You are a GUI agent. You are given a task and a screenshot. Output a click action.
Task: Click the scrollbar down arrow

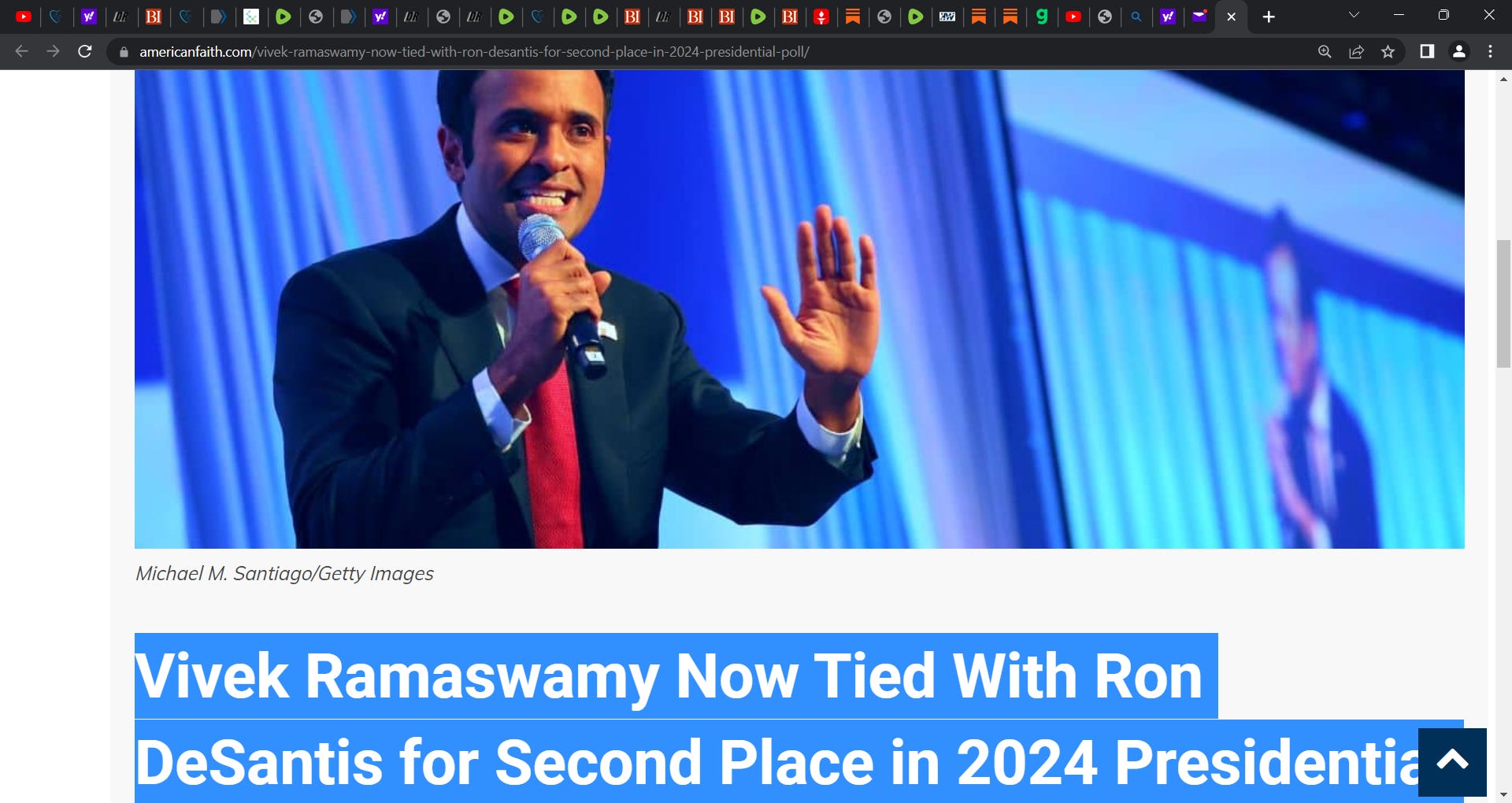click(1503, 795)
